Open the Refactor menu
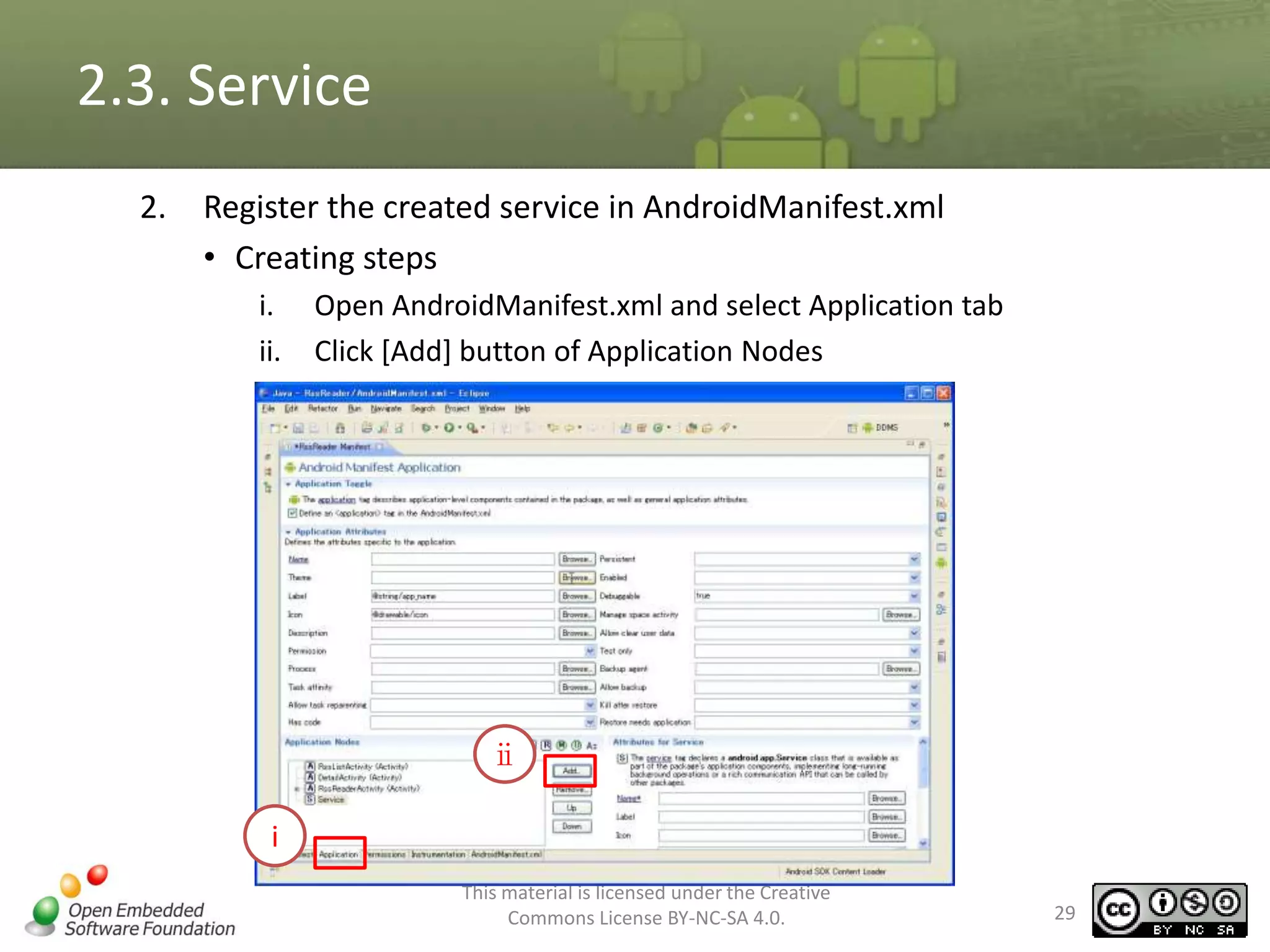 tap(323, 408)
